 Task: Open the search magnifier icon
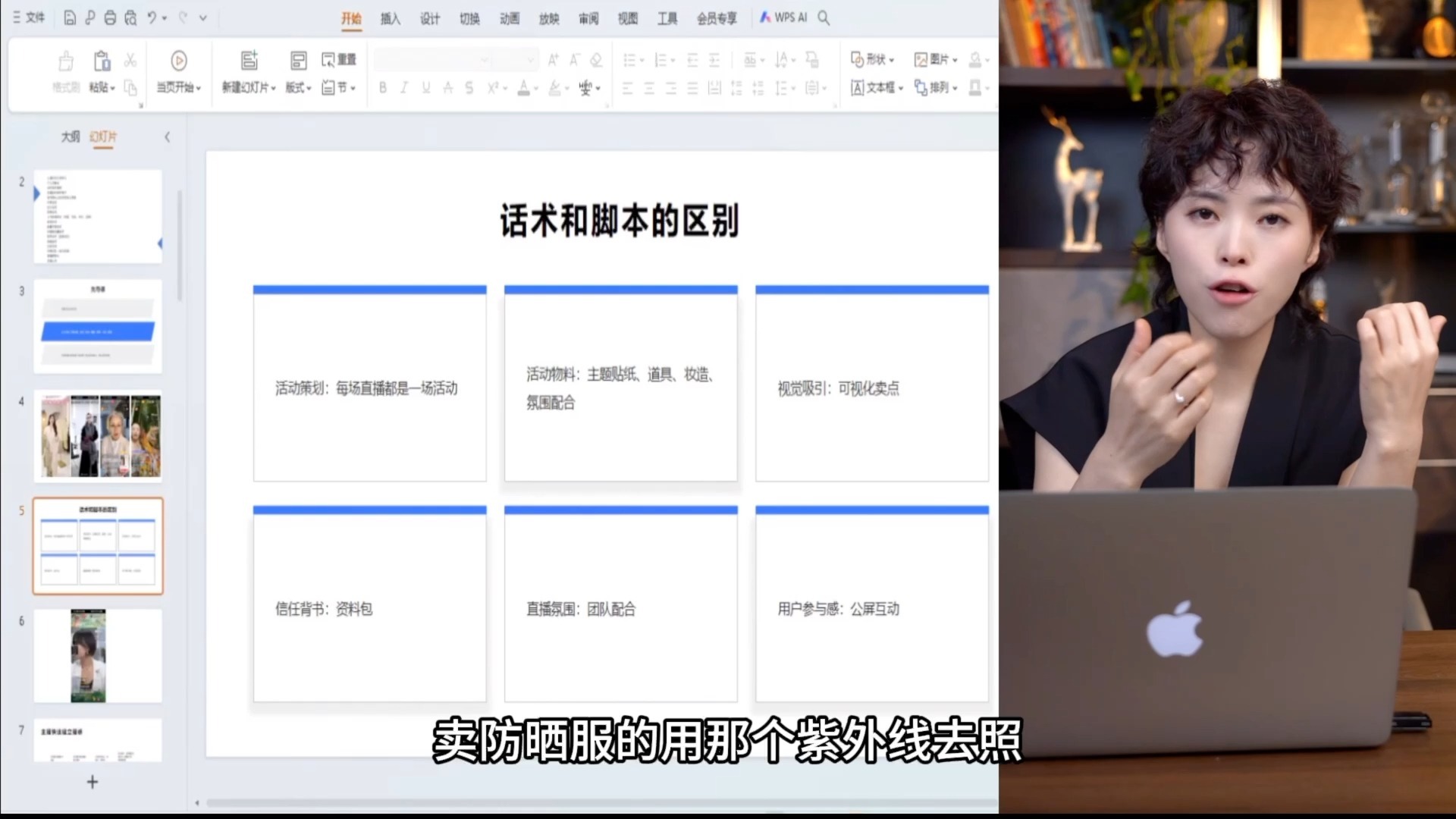[x=824, y=18]
